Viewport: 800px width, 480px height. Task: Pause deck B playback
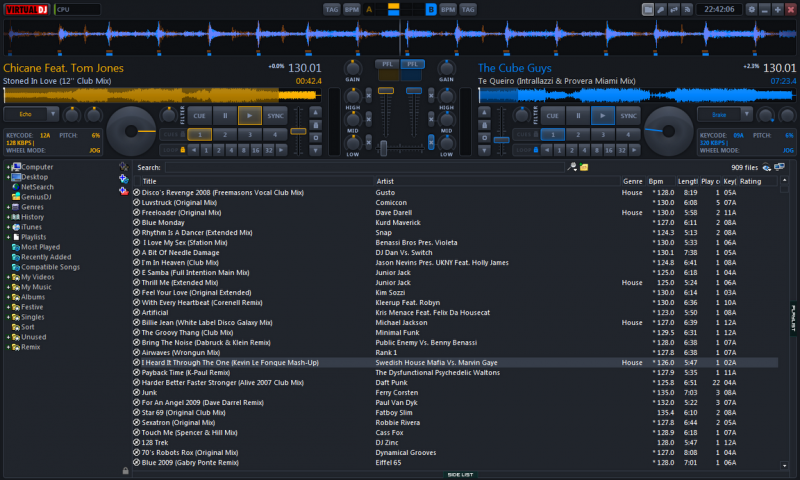578,116
